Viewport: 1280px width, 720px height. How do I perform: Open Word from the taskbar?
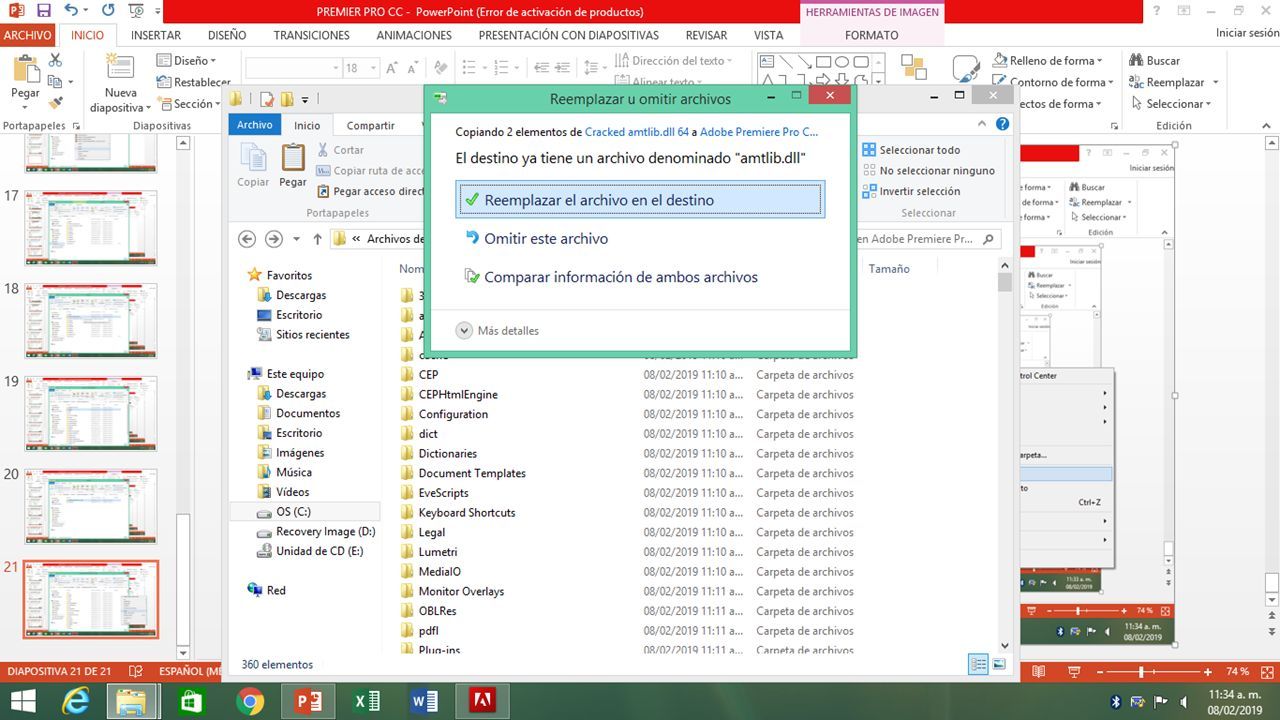pos(425,701)
